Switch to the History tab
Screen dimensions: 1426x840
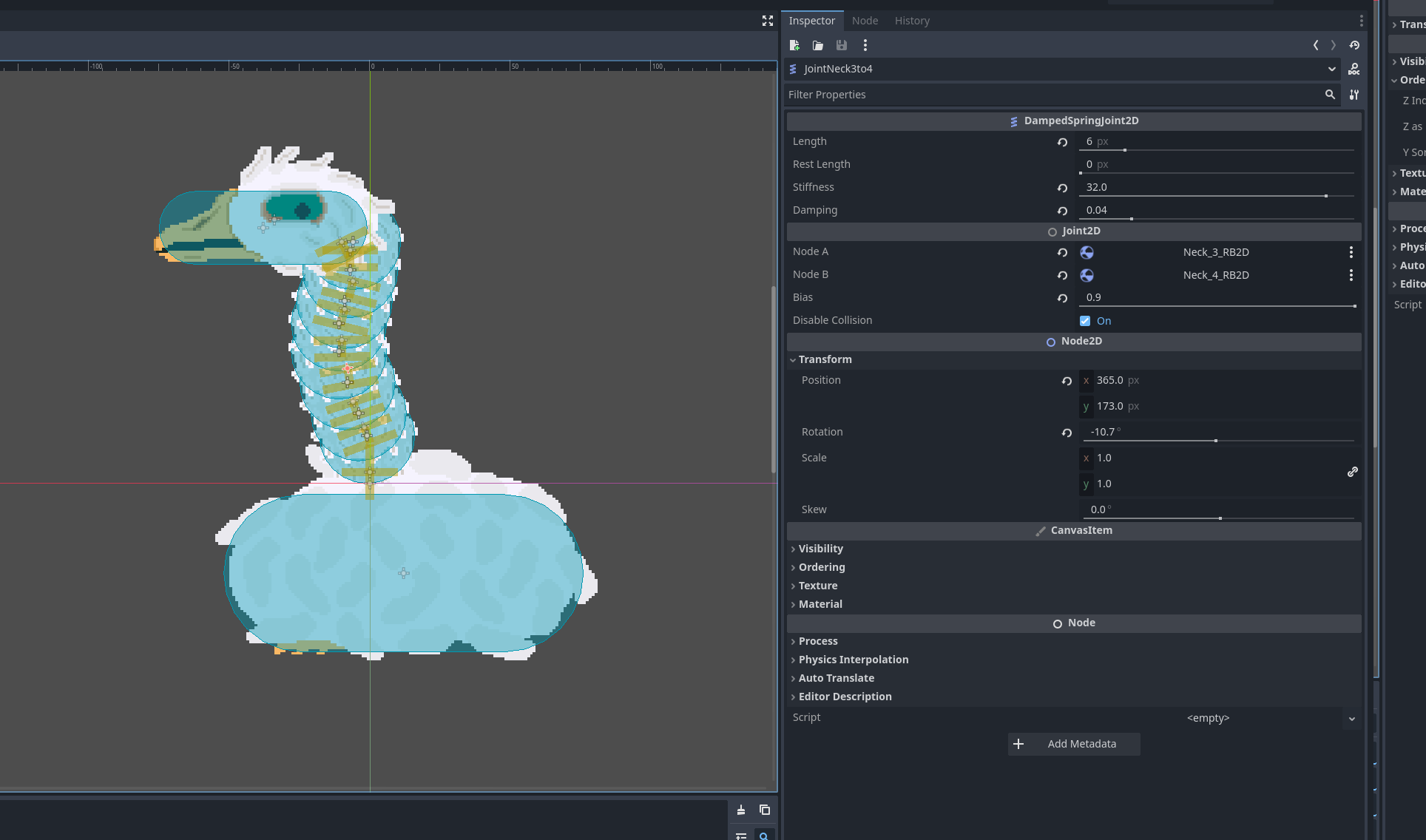(912, 21)
